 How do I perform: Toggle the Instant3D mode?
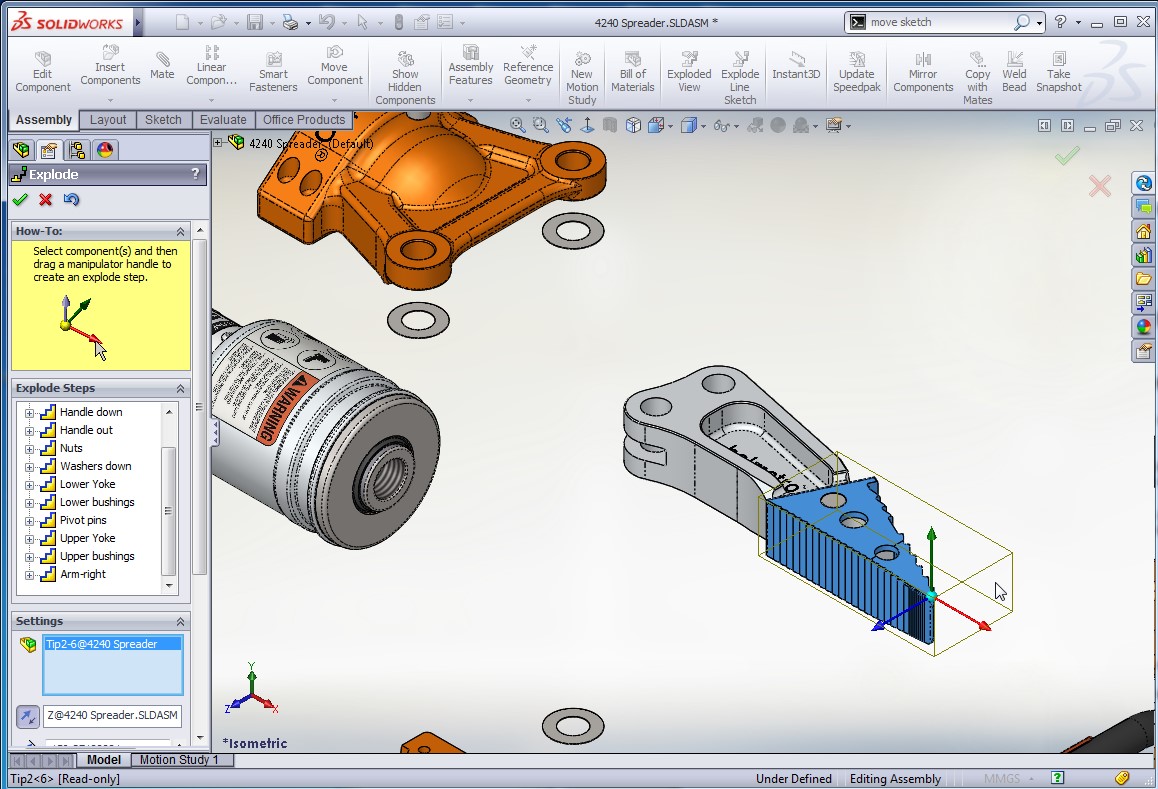coord(796,65)
